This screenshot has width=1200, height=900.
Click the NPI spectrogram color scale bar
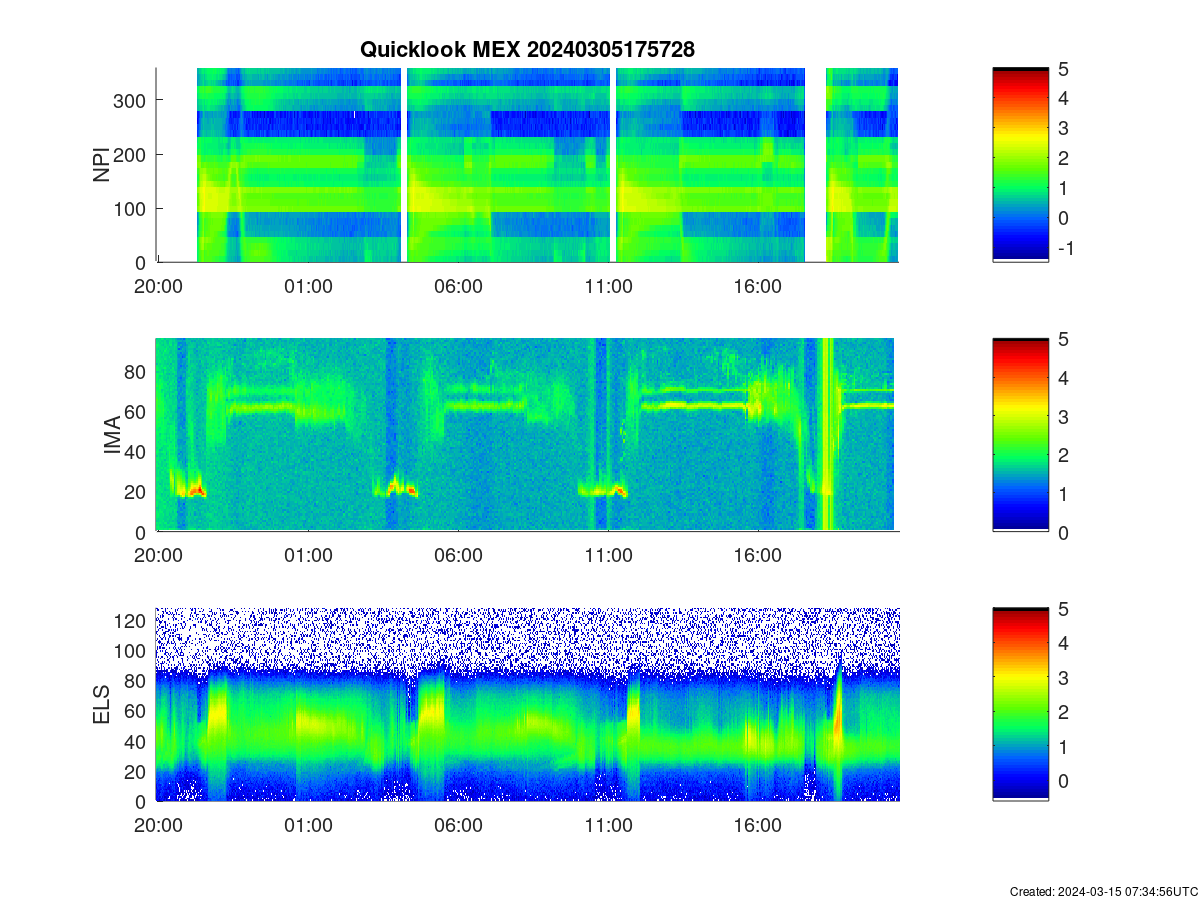1020,165
